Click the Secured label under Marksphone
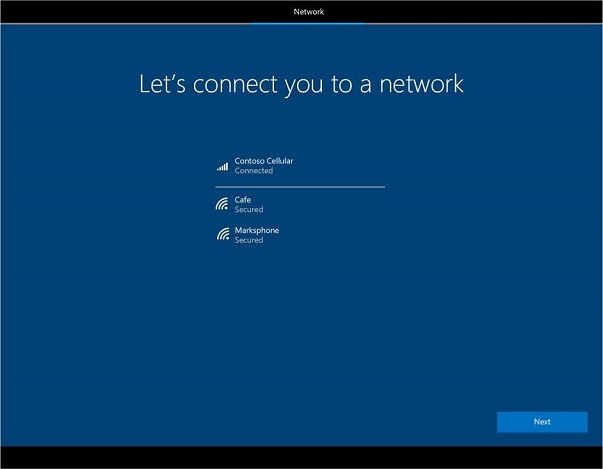Viewport: 603px width, 469px height. [x=249, y=240]
